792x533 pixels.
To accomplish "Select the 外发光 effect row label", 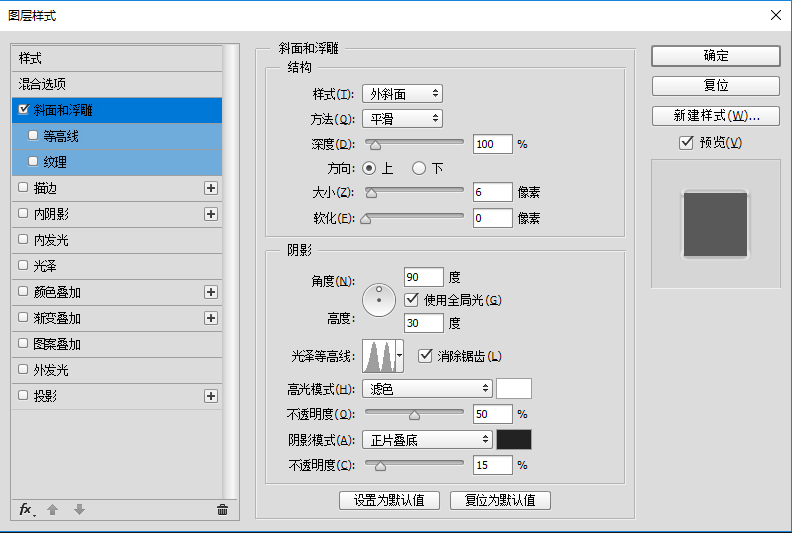I will pos(51,370).
